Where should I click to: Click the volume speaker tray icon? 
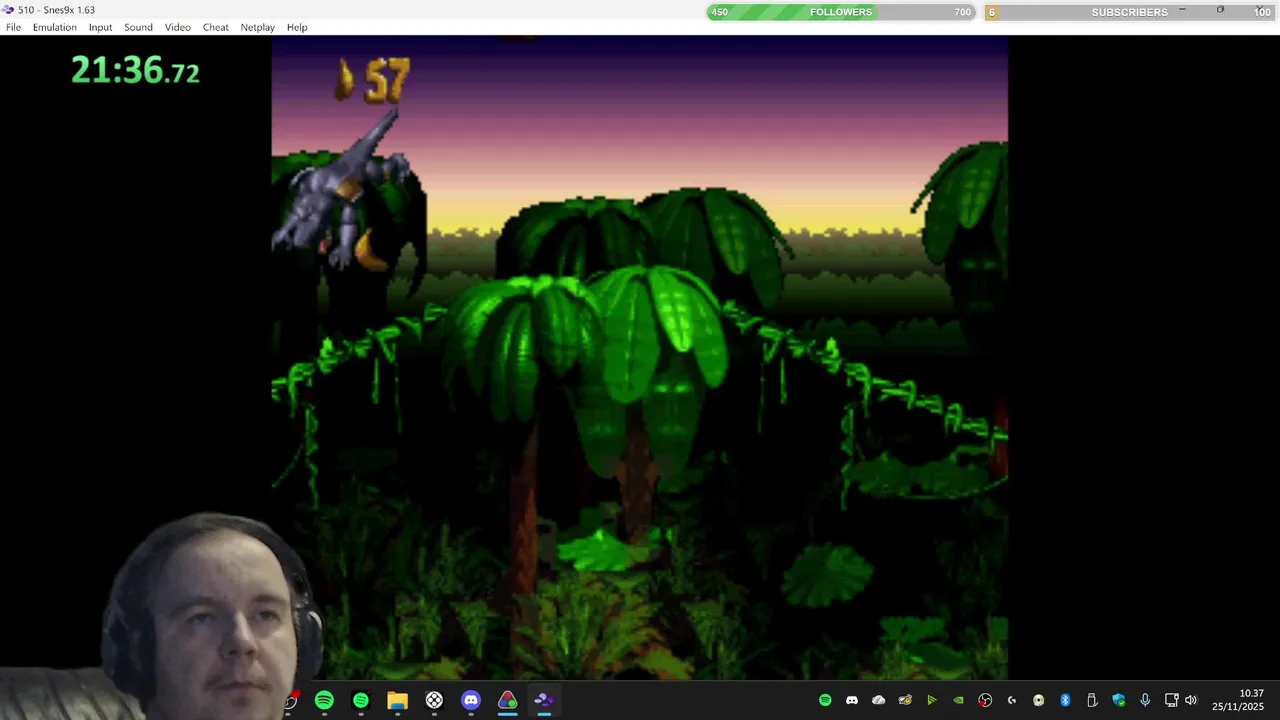(x=1190, y=700)
